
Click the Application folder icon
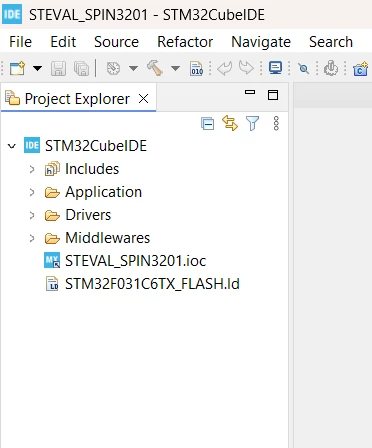52,192
